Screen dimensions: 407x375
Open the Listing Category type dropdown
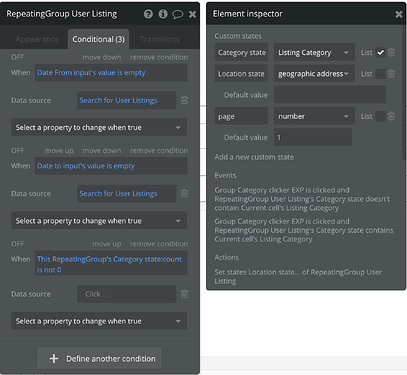coord(314,52)
